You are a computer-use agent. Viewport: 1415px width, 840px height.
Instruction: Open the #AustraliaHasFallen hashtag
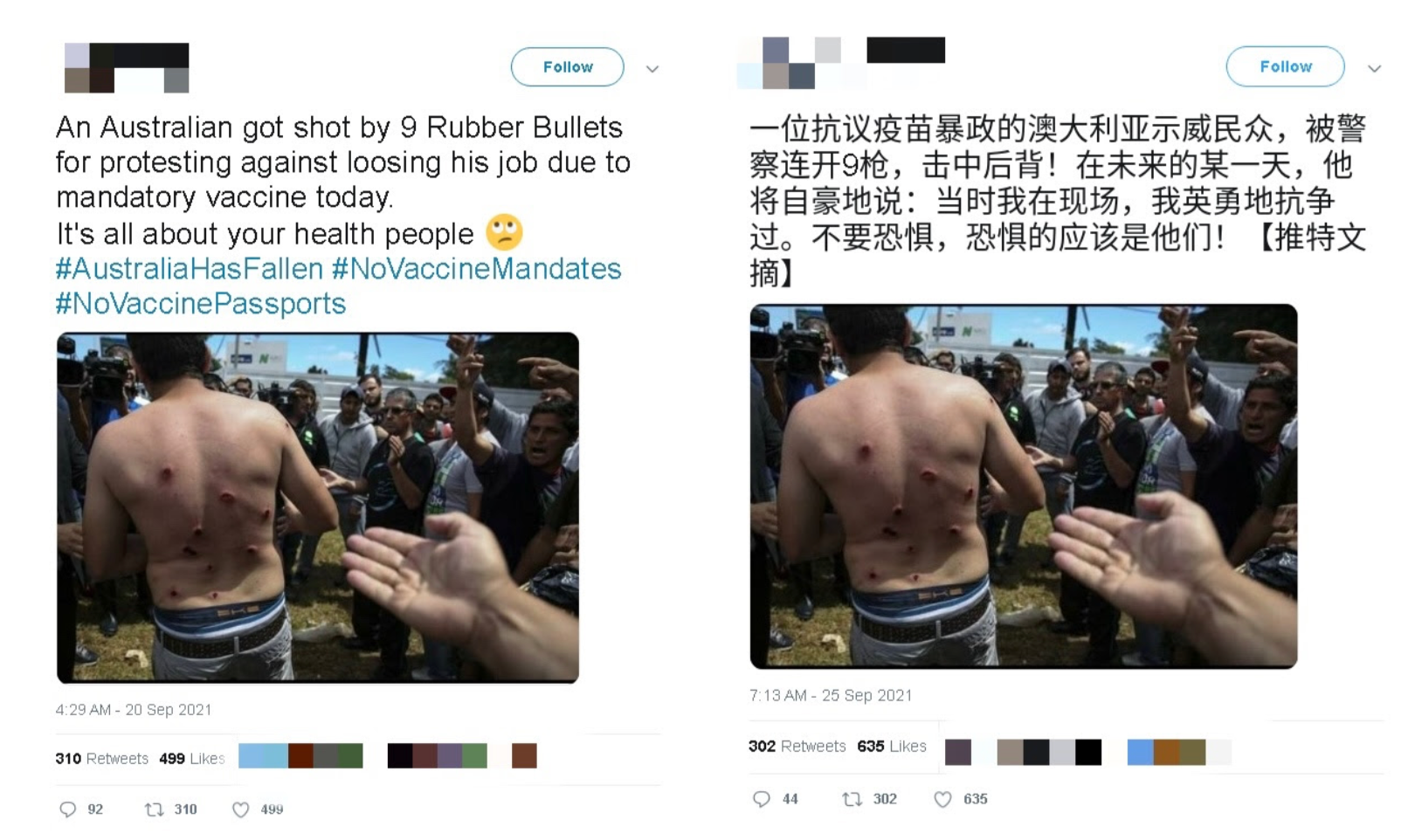pos(189,269)
